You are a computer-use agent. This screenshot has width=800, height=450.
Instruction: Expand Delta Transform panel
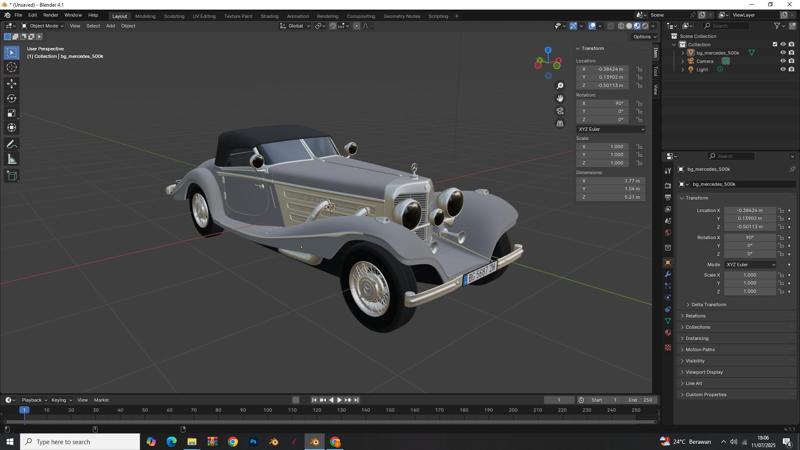709,305
